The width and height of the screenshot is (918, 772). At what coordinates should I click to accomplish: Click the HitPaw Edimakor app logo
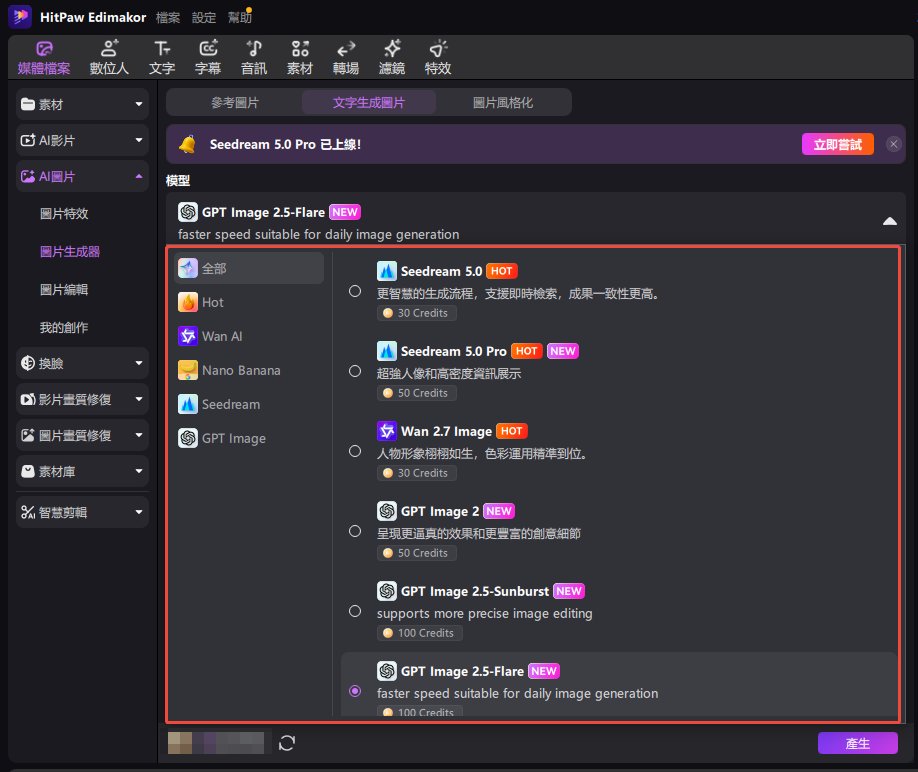pos(20,16)
